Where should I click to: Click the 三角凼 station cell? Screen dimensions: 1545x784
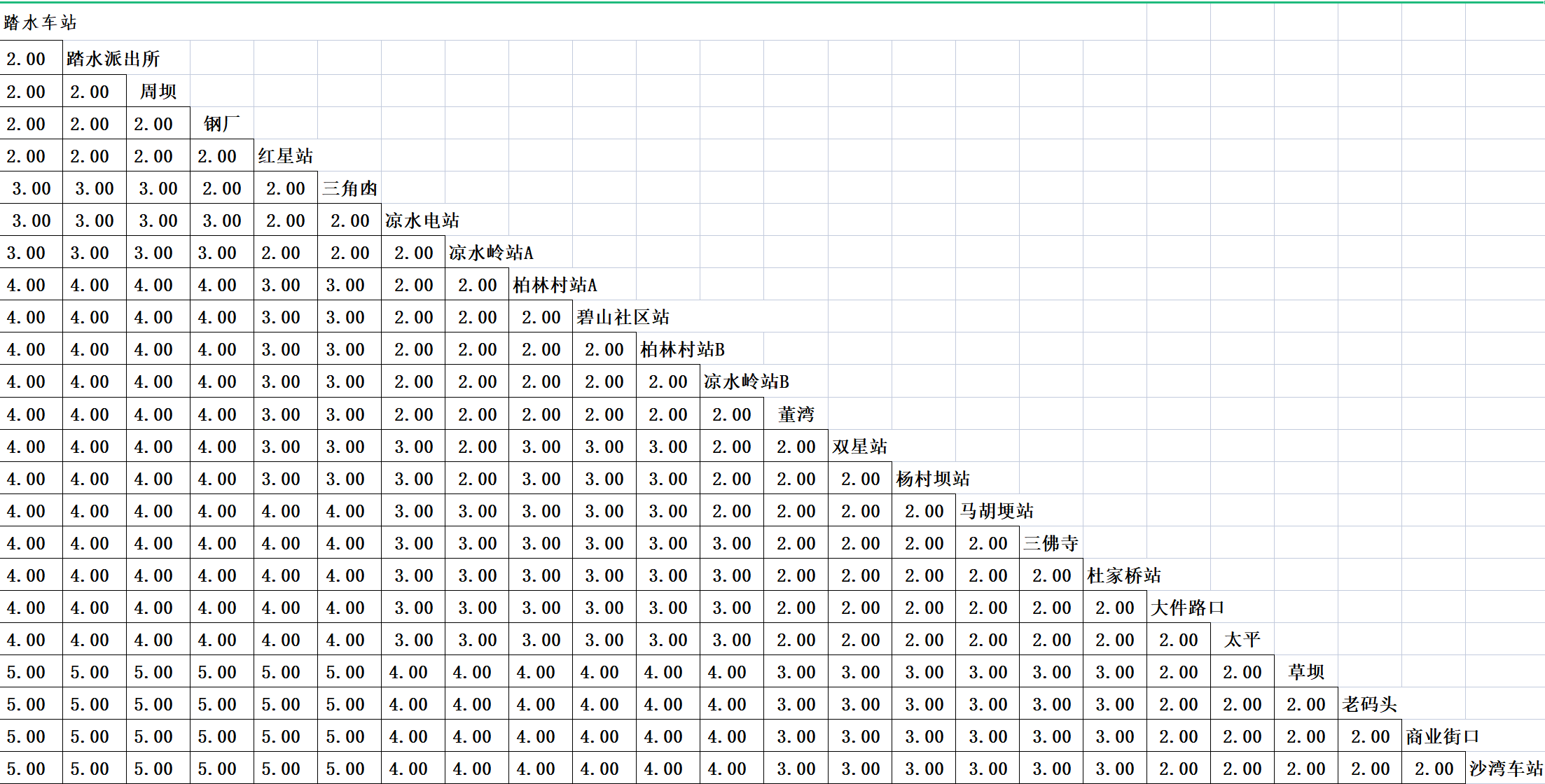point(349,188)
